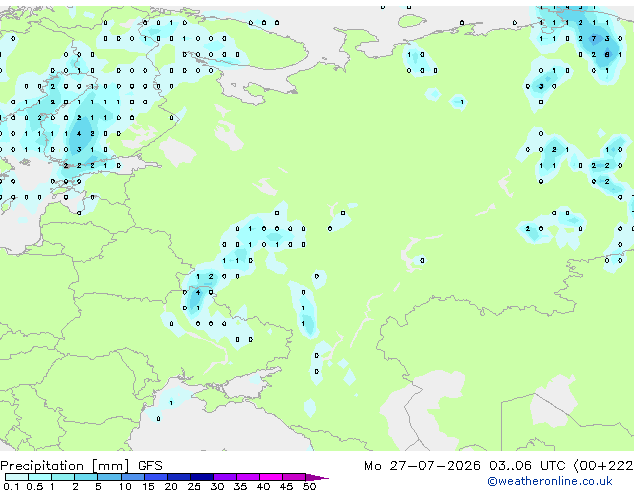
Task: Click the legend label "35"
Action: [240, 486]
